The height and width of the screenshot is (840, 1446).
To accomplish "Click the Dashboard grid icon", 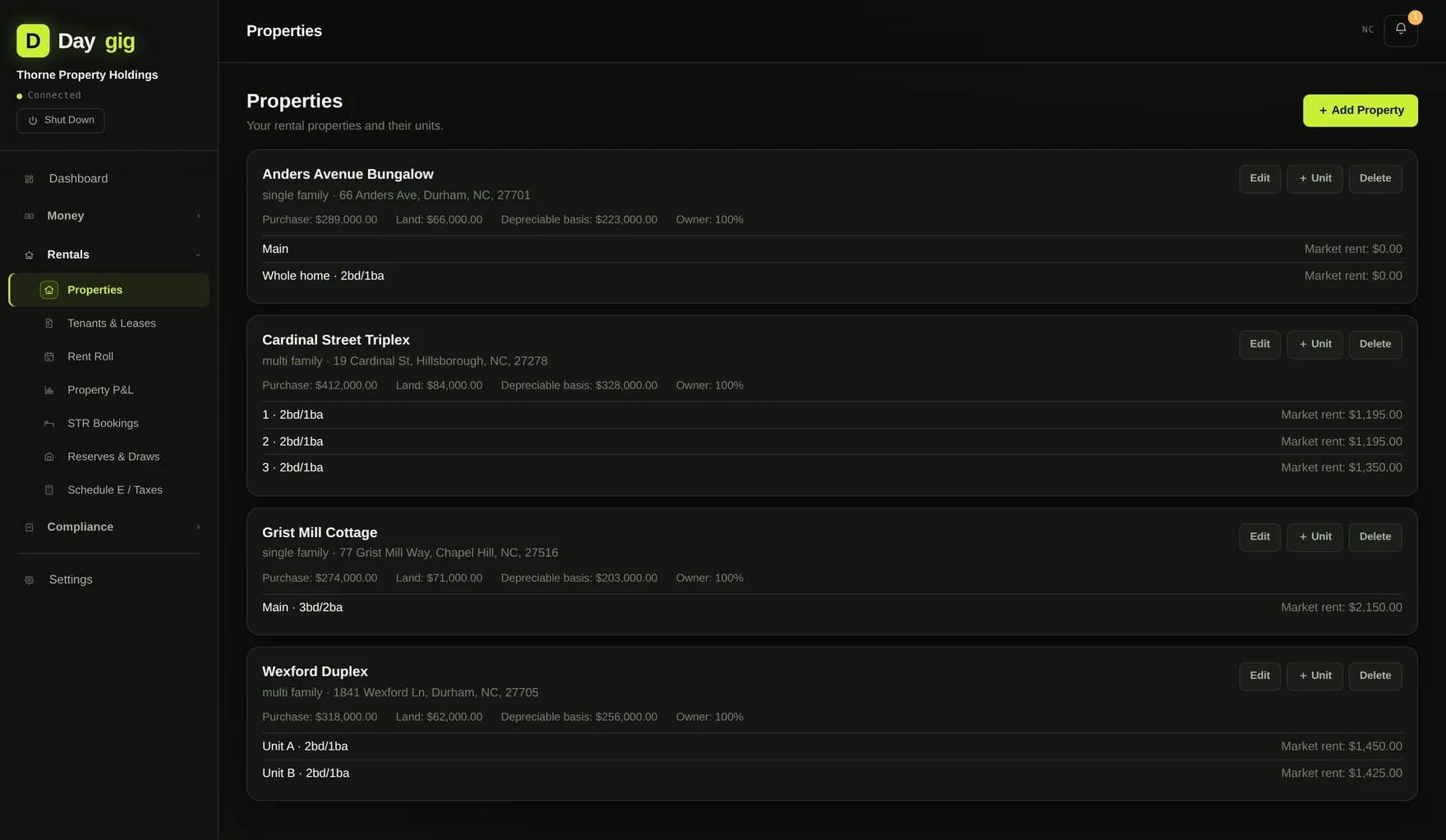I will [x=30, y=179].
